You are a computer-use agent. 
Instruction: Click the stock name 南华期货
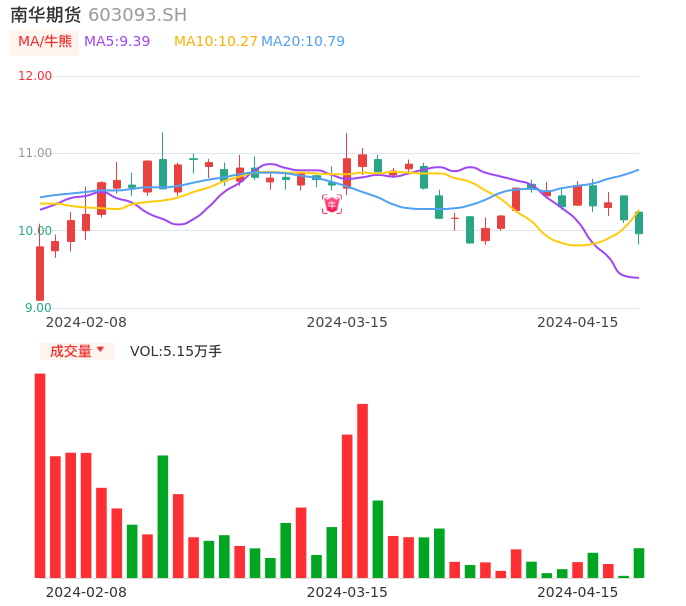[x=46, y=15]
